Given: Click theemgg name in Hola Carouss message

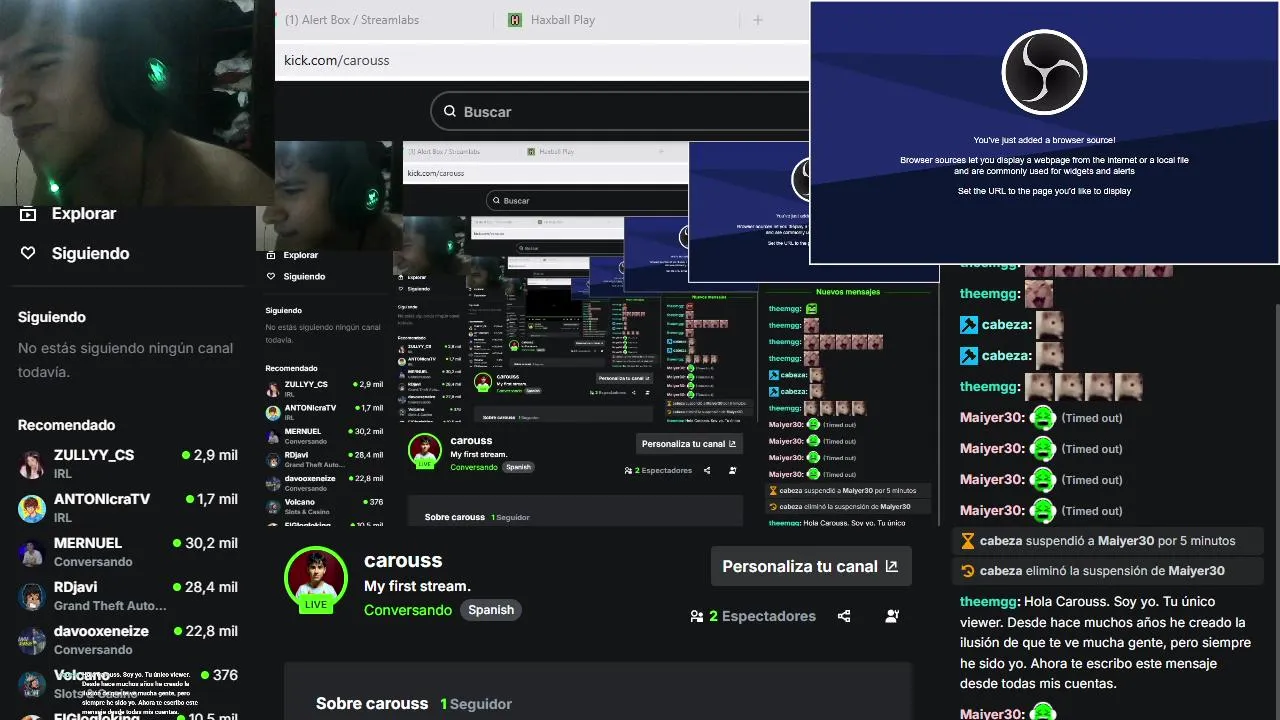Looking at the screenshot, I should 990,602.
